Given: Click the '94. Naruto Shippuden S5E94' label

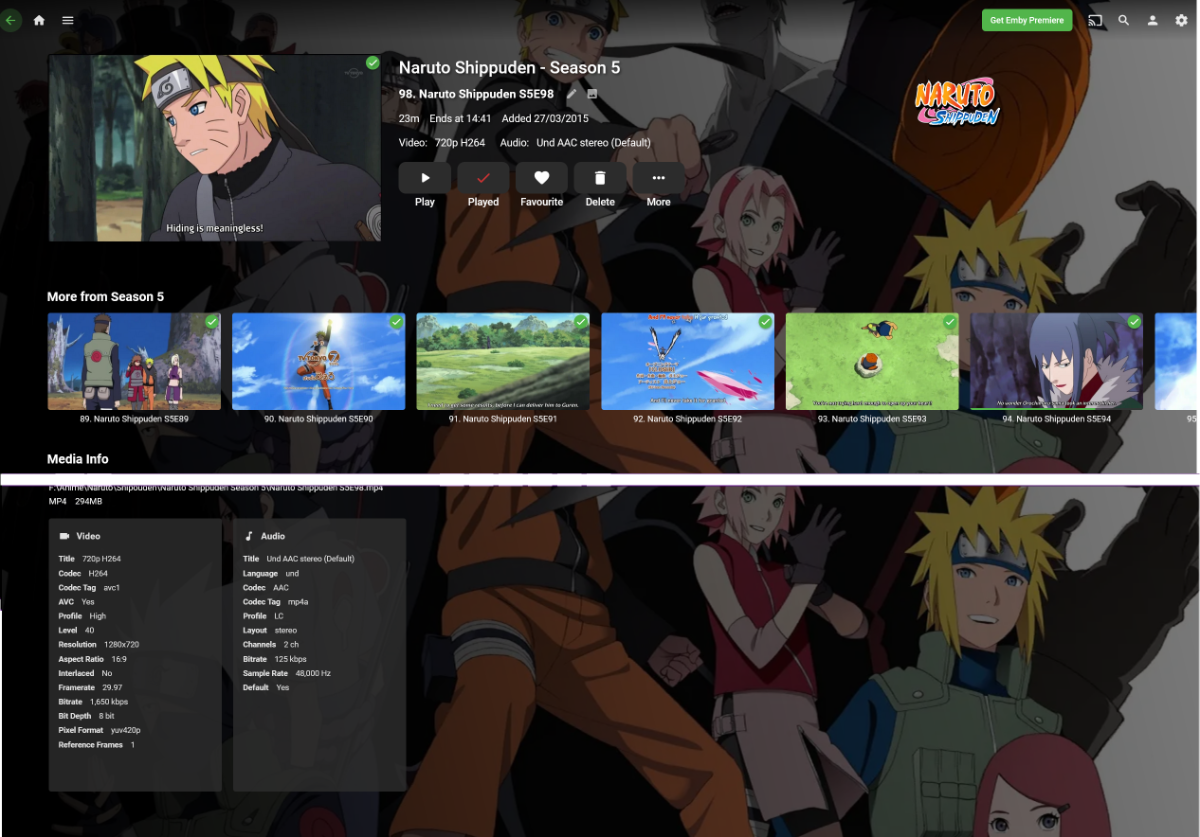Looking at the screenshot, I should click(1057, 419).
